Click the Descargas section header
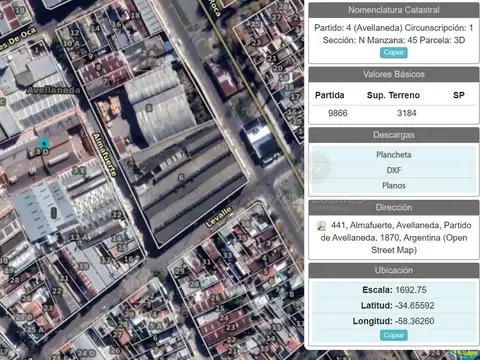The image size is (480, 360). (394, 135)
